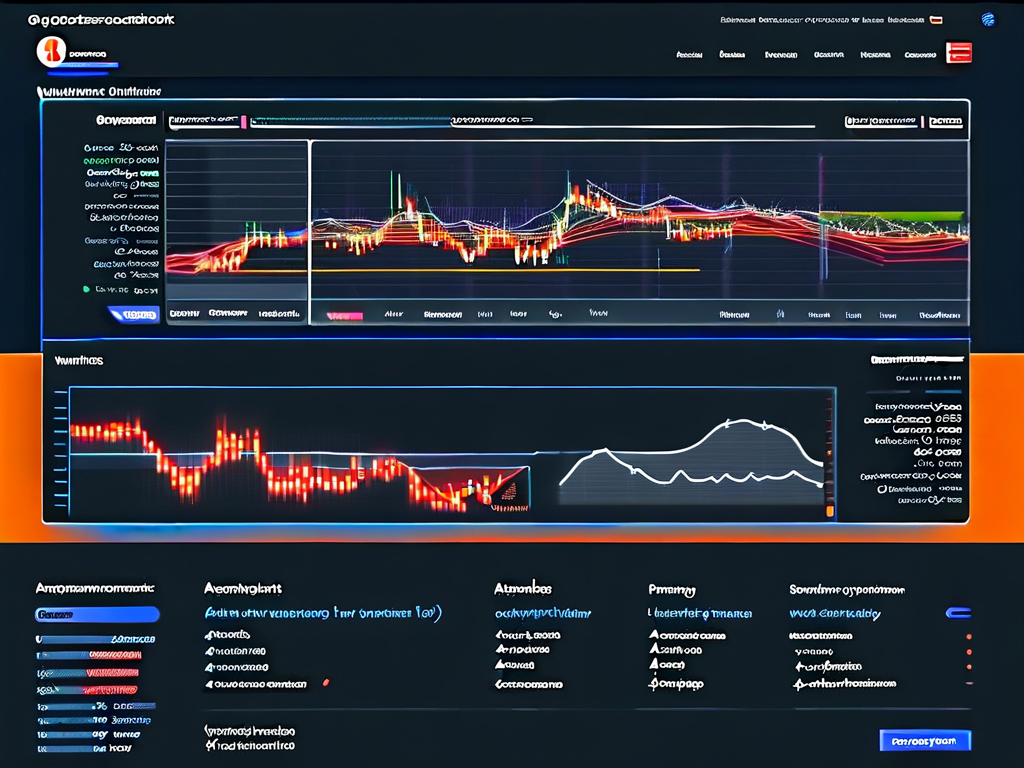Click the small flag icon beside the globe
The height and width of the screenshot is (768, 1024).
[936, 19]
